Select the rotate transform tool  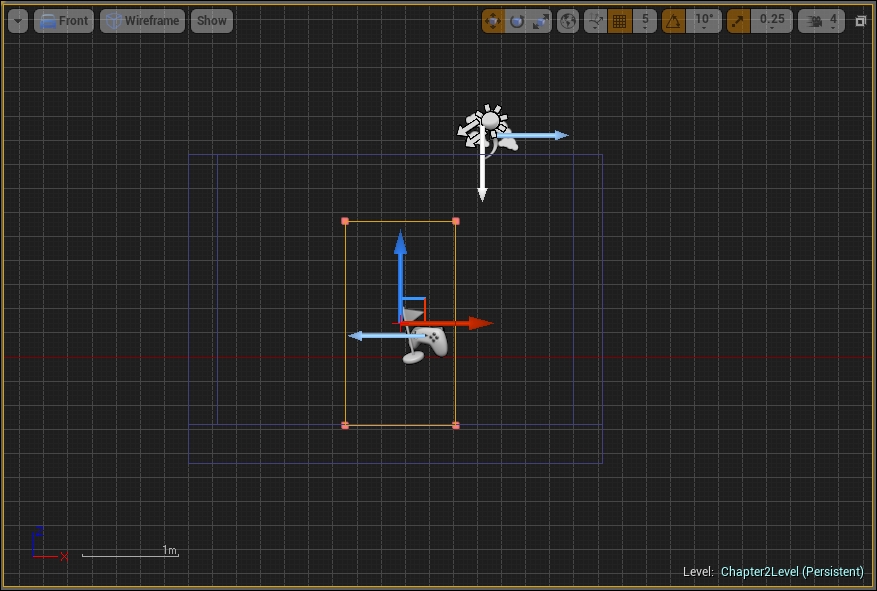(x=517, y=21)
